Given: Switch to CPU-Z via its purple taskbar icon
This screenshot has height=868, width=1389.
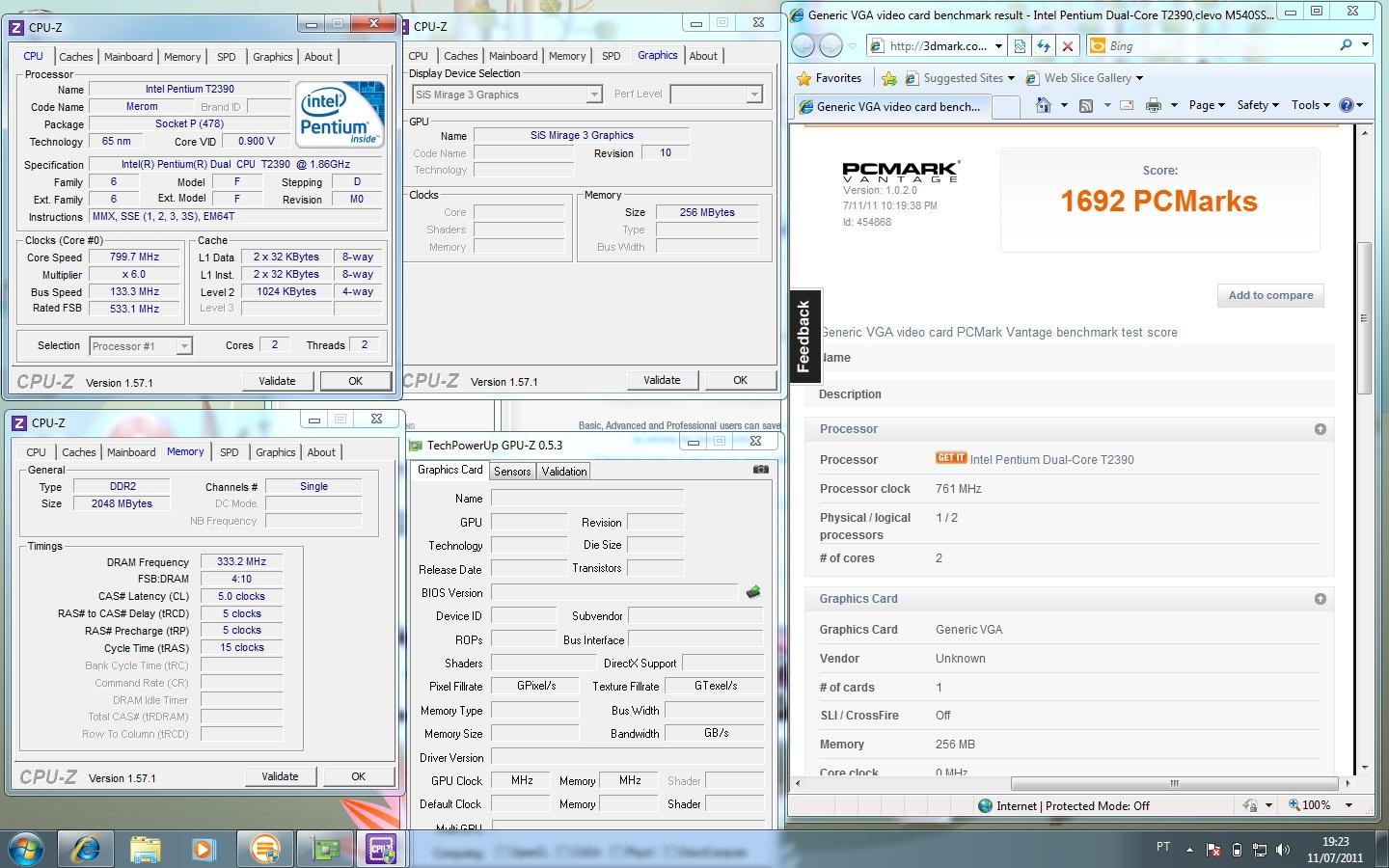Looking at the screenshot, I should (381, 849).
